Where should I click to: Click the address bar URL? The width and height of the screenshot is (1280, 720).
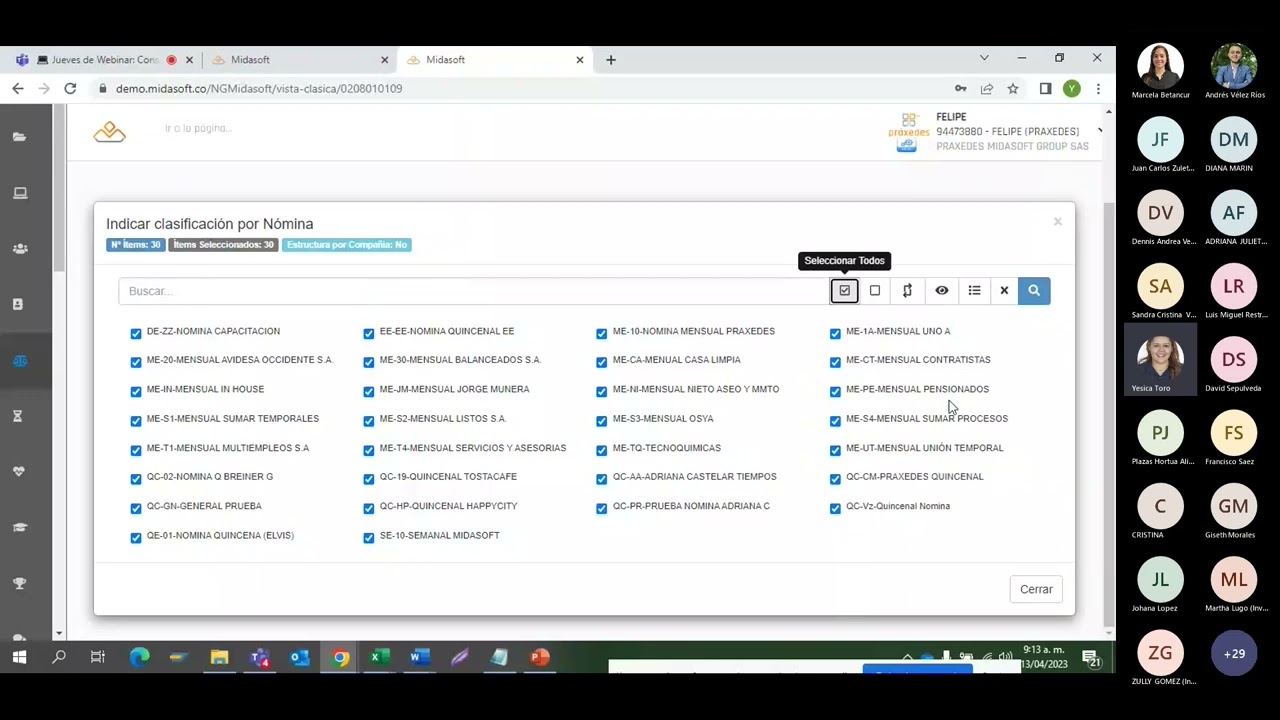coord(259,89)
